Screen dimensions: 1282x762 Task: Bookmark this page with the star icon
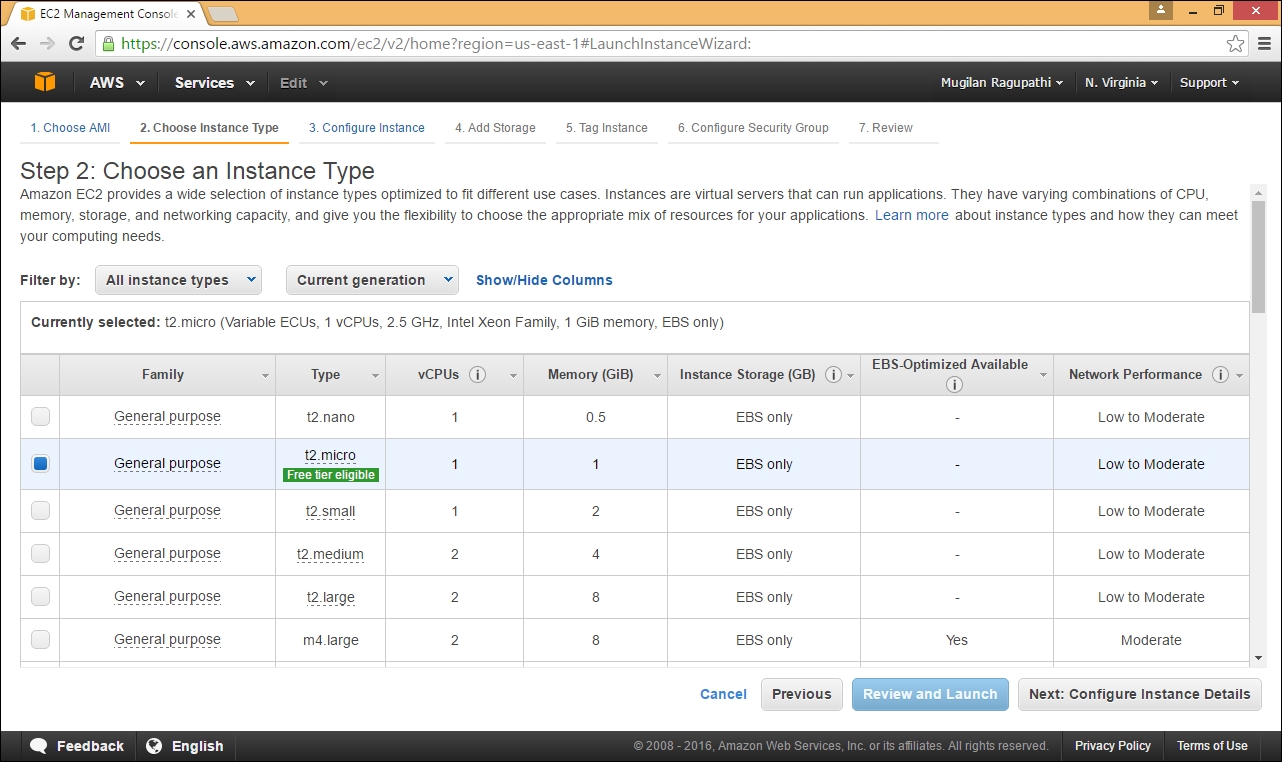click(x=1236, y=44)
